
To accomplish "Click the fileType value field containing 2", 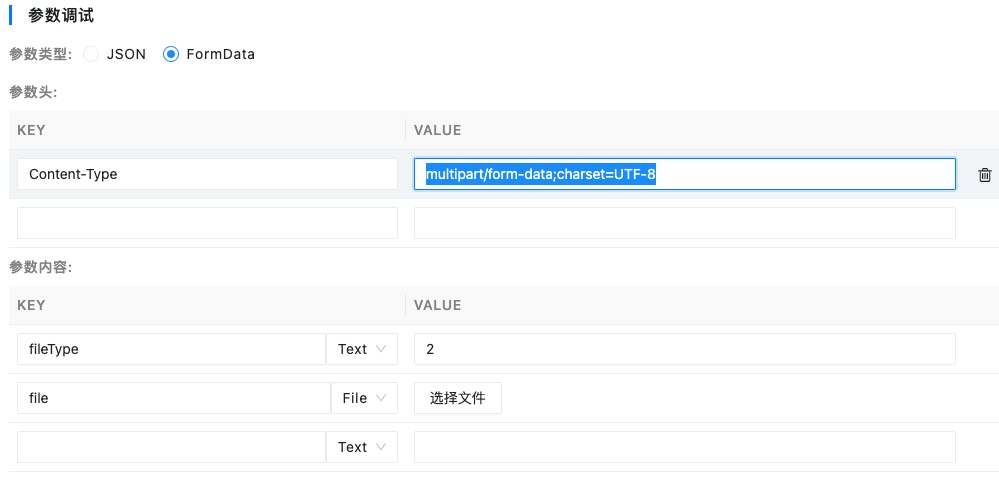I will [685, 349].
